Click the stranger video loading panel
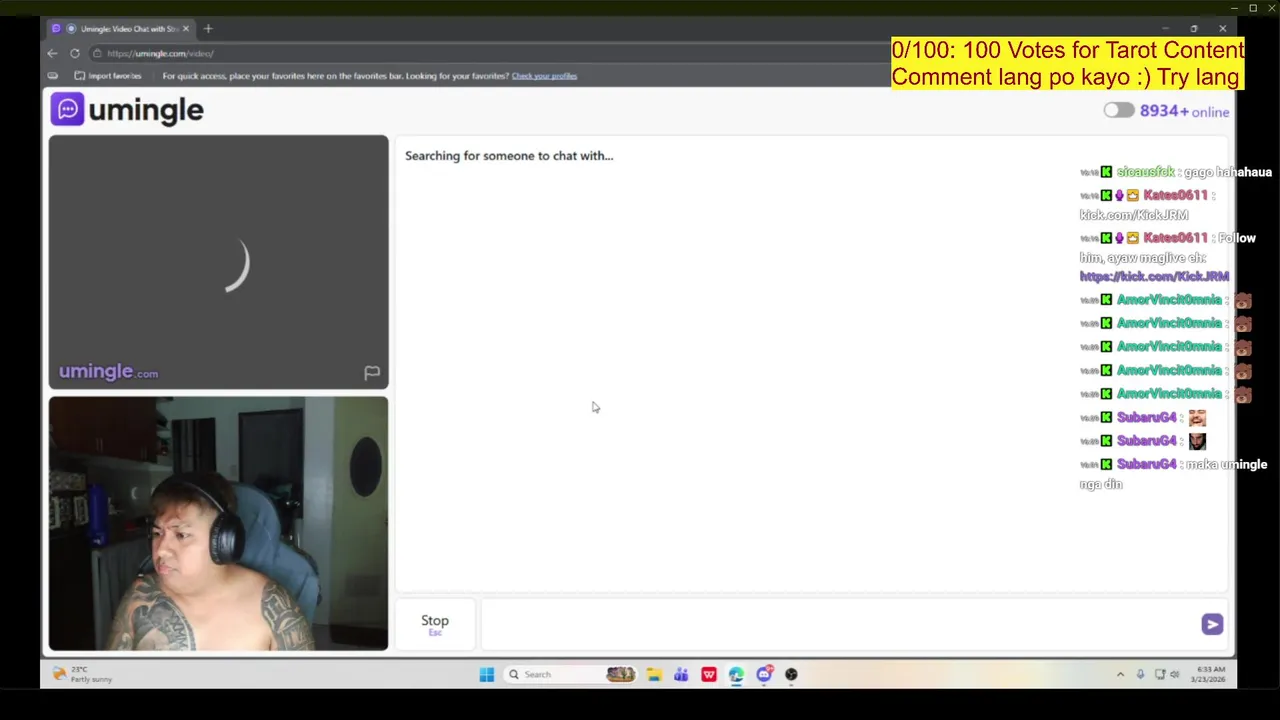1280x720 pixels. pyautogui.click(x=218, y=262)
